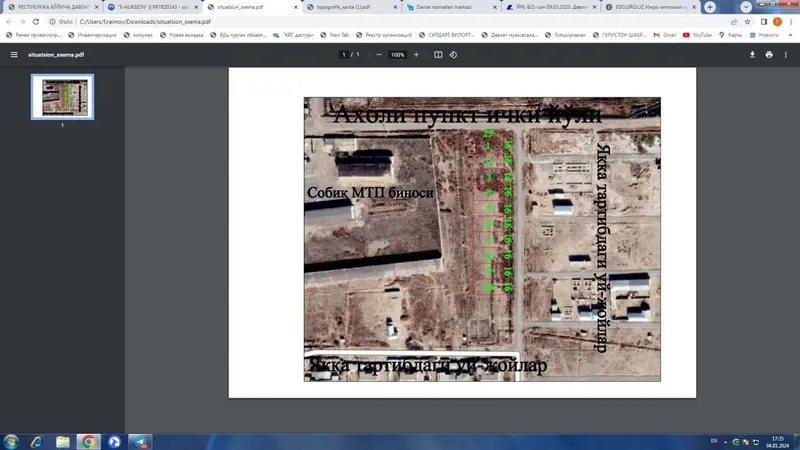Switch to the topografik_xarita (1).pdf tab

click(352, 7)
